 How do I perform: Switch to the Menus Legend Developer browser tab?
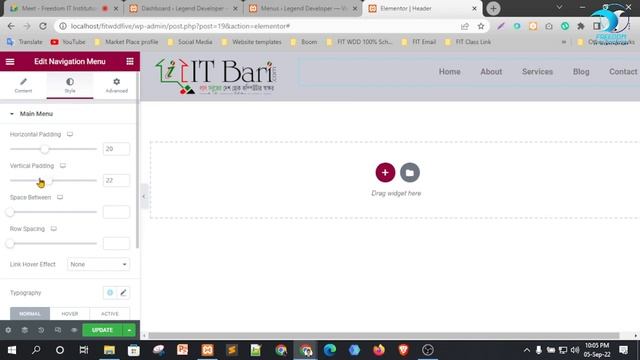(x=302, y=8)
